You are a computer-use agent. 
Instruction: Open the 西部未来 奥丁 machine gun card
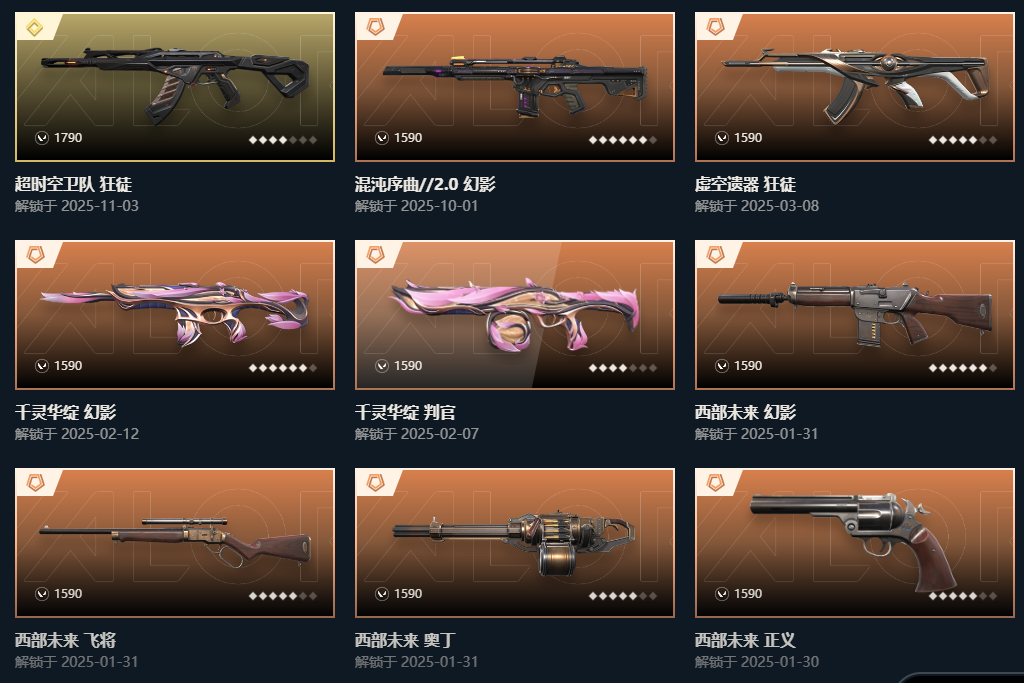(515, 543)
